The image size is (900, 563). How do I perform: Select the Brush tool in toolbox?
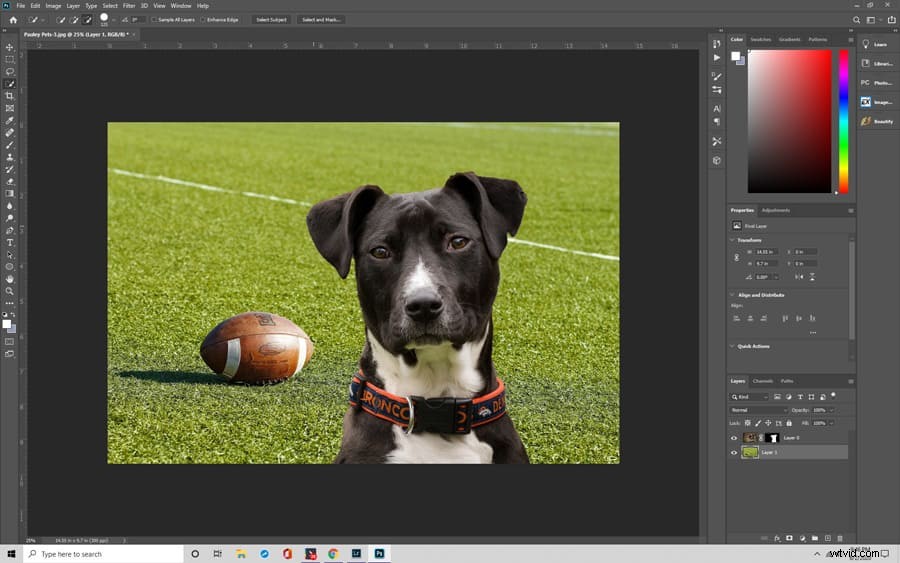10,145
